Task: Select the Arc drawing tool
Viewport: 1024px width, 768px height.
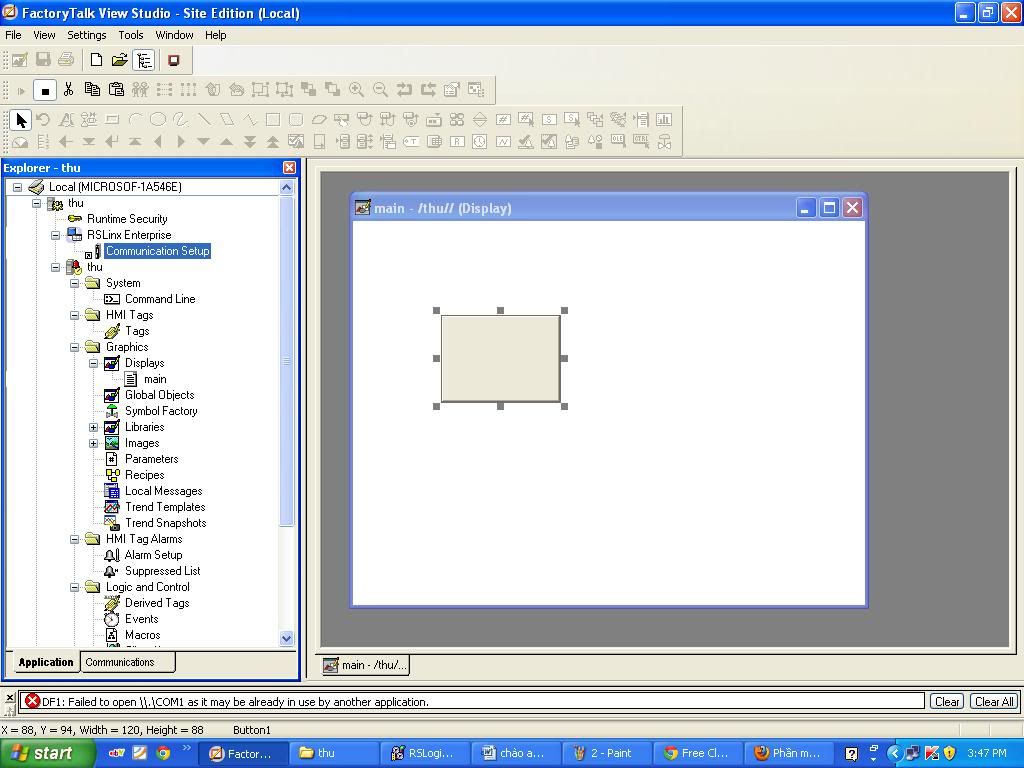Action: coord(135,120)
